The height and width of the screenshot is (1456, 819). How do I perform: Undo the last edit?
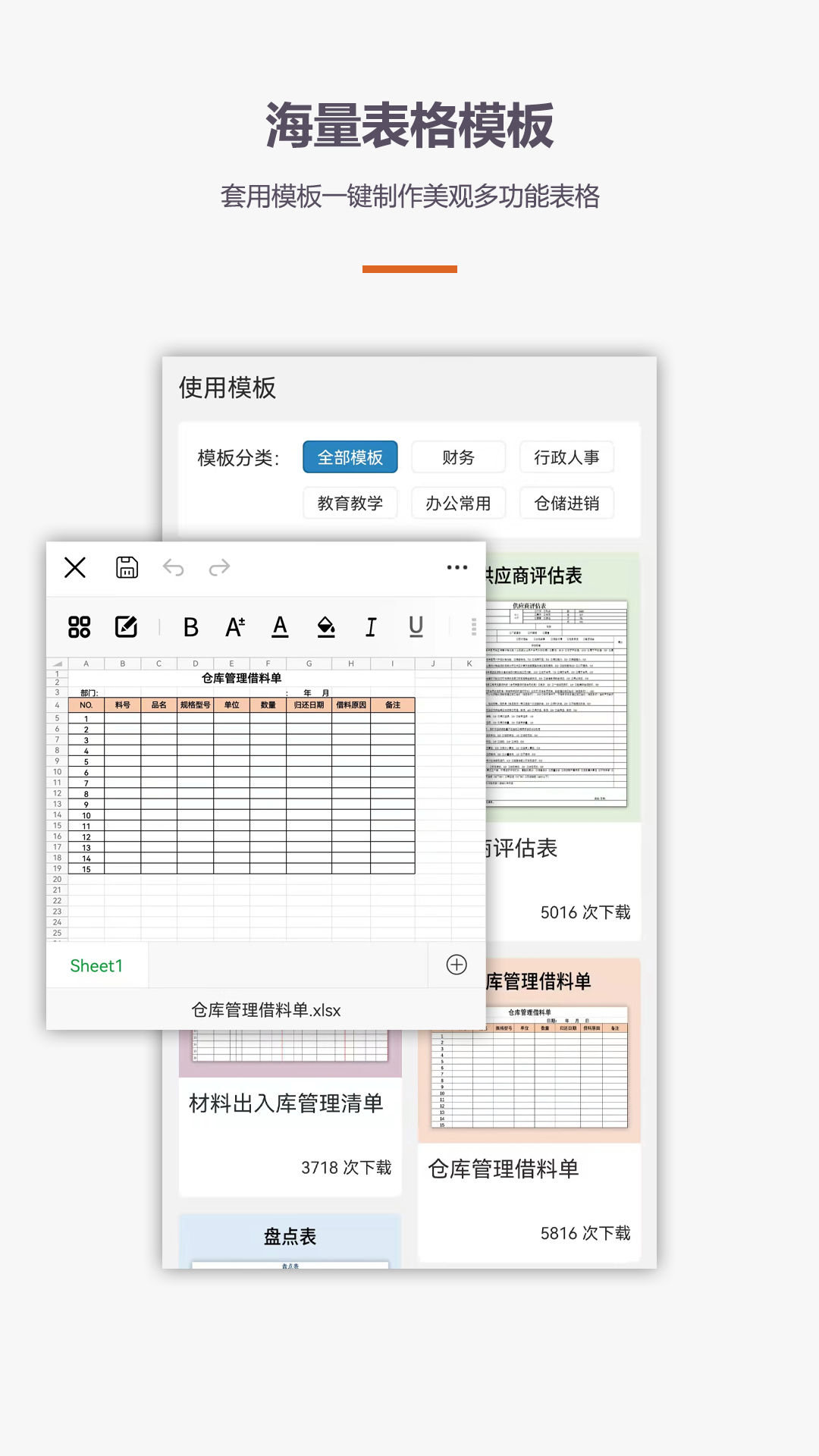pyautogui.click(x=174, y=567)
